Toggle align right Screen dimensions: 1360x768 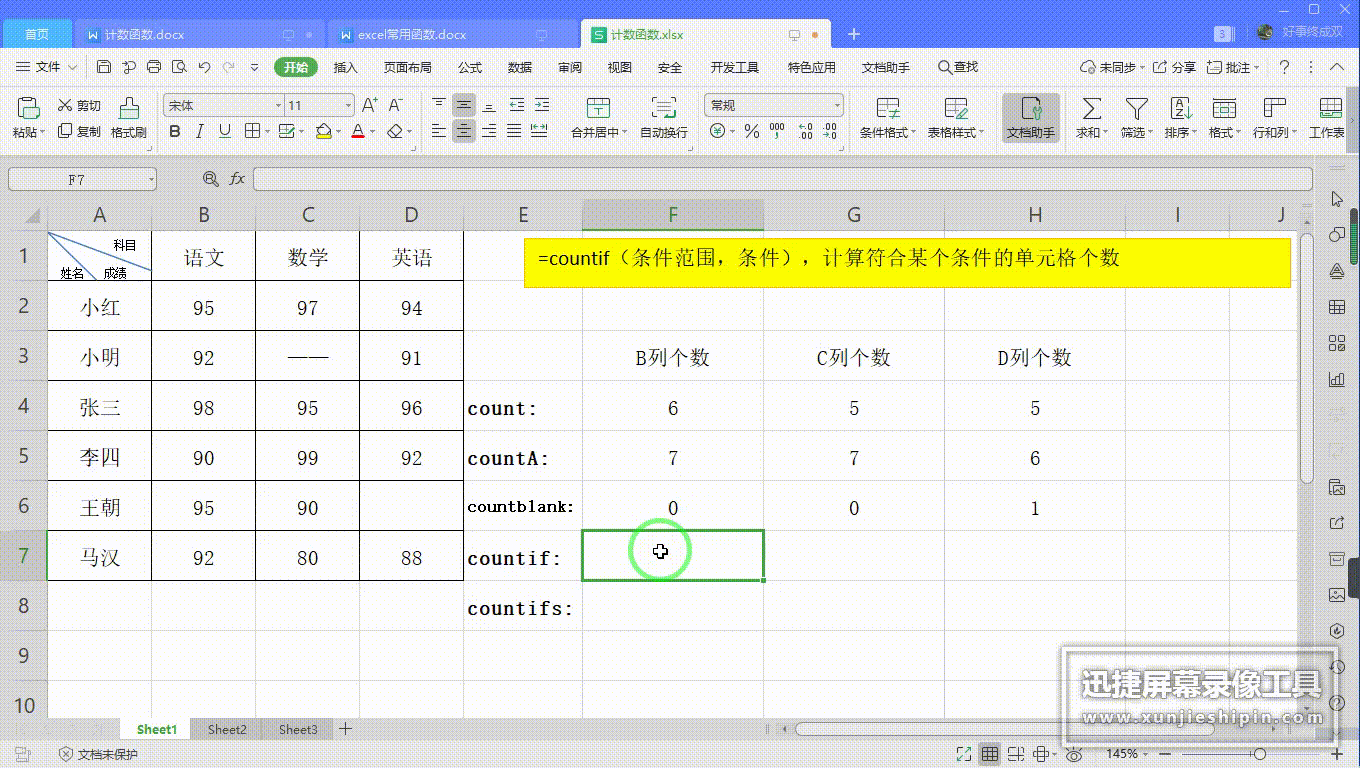pos(489,131)
